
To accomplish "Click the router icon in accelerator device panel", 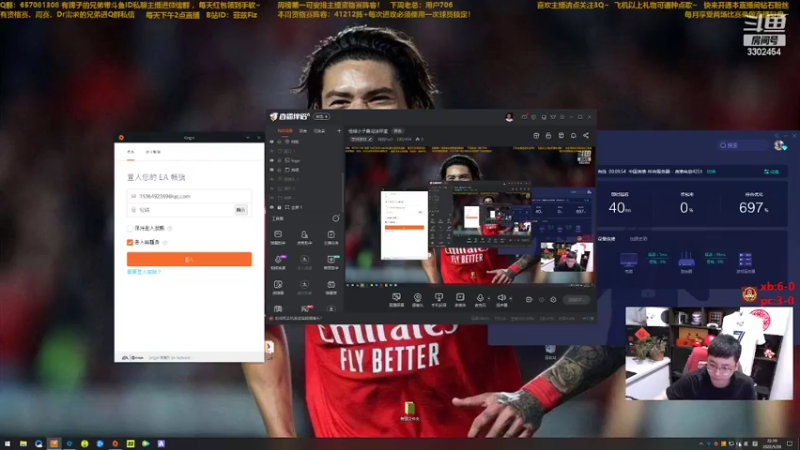I will 686,259.
